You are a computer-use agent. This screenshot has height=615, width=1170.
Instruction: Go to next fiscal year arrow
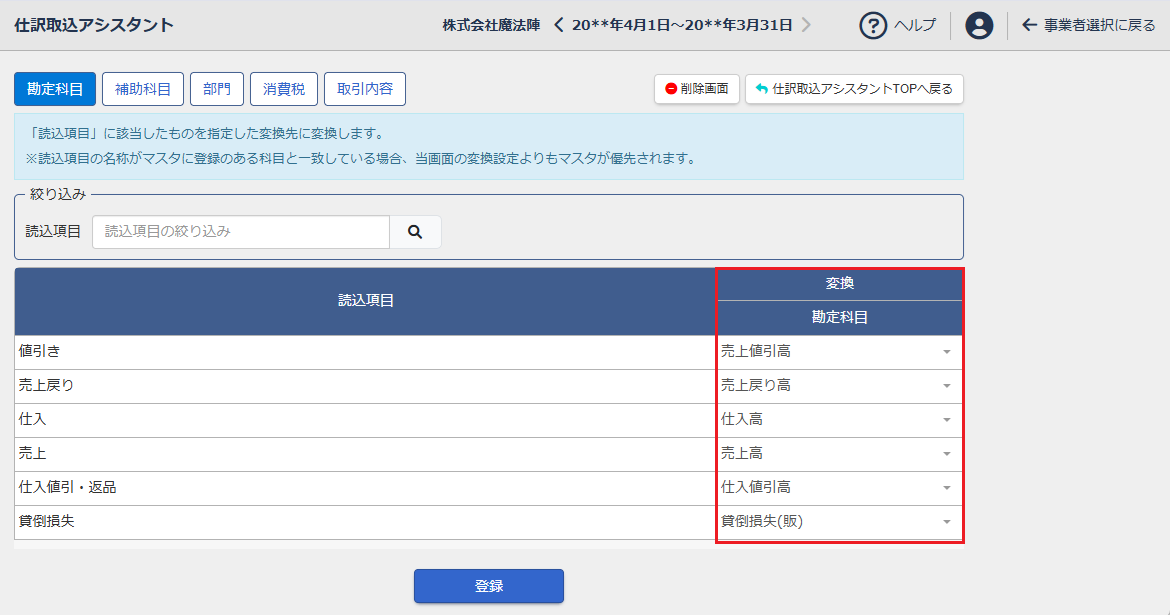[806, 25]
